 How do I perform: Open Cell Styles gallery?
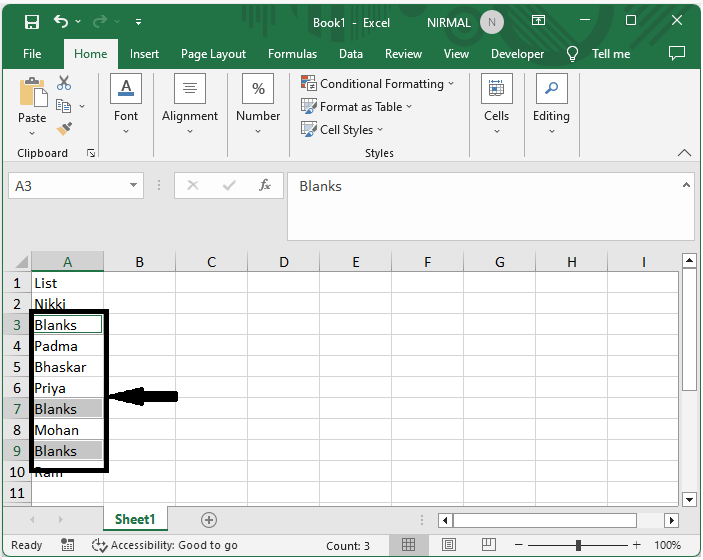click(342, 130)
